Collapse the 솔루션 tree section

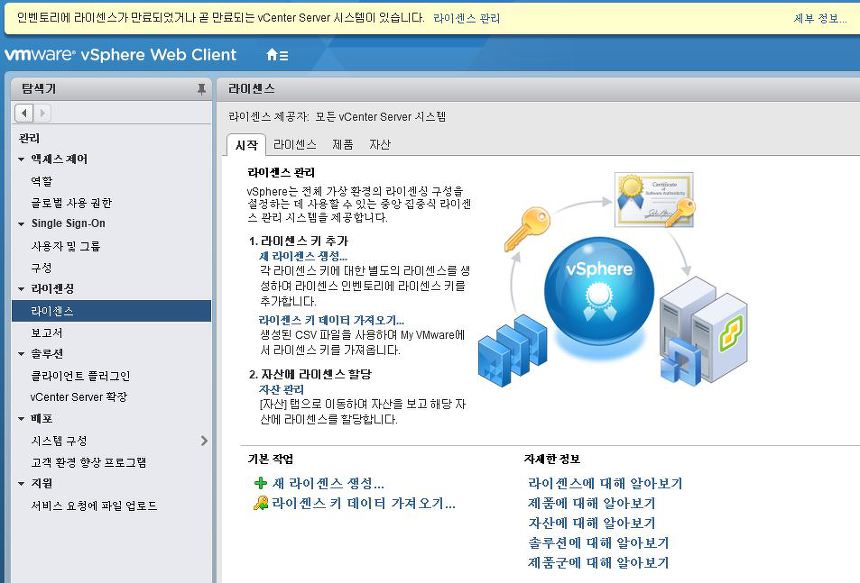pos(21,354)
